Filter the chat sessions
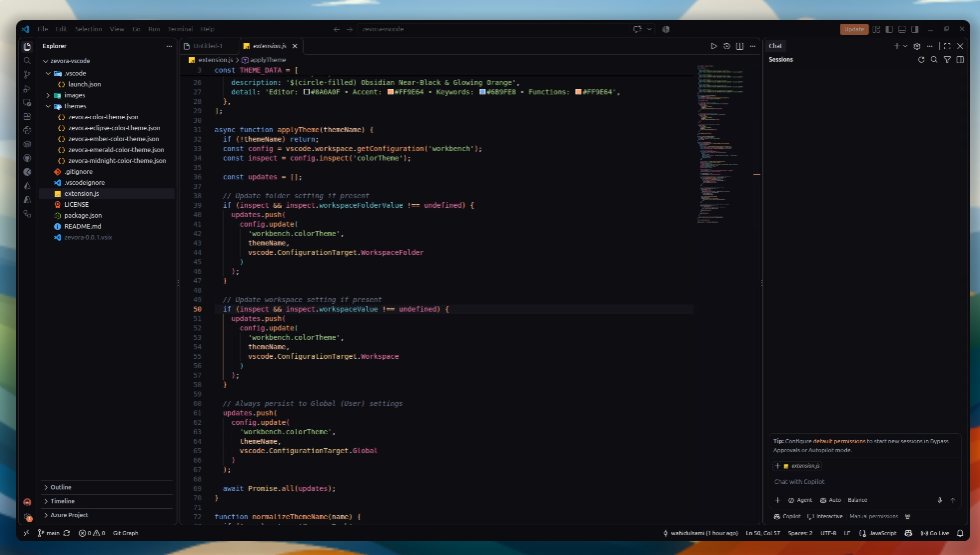This screenshot has height=555, width=980. click(x=947, y=60)
